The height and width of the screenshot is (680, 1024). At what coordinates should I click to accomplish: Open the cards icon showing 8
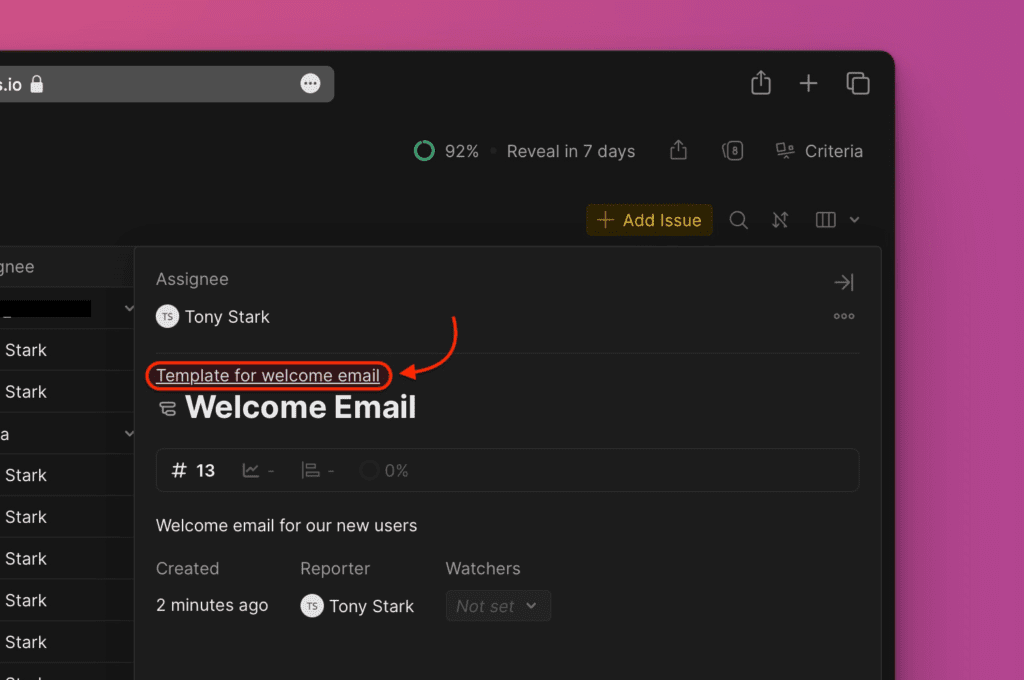[733, 151]
